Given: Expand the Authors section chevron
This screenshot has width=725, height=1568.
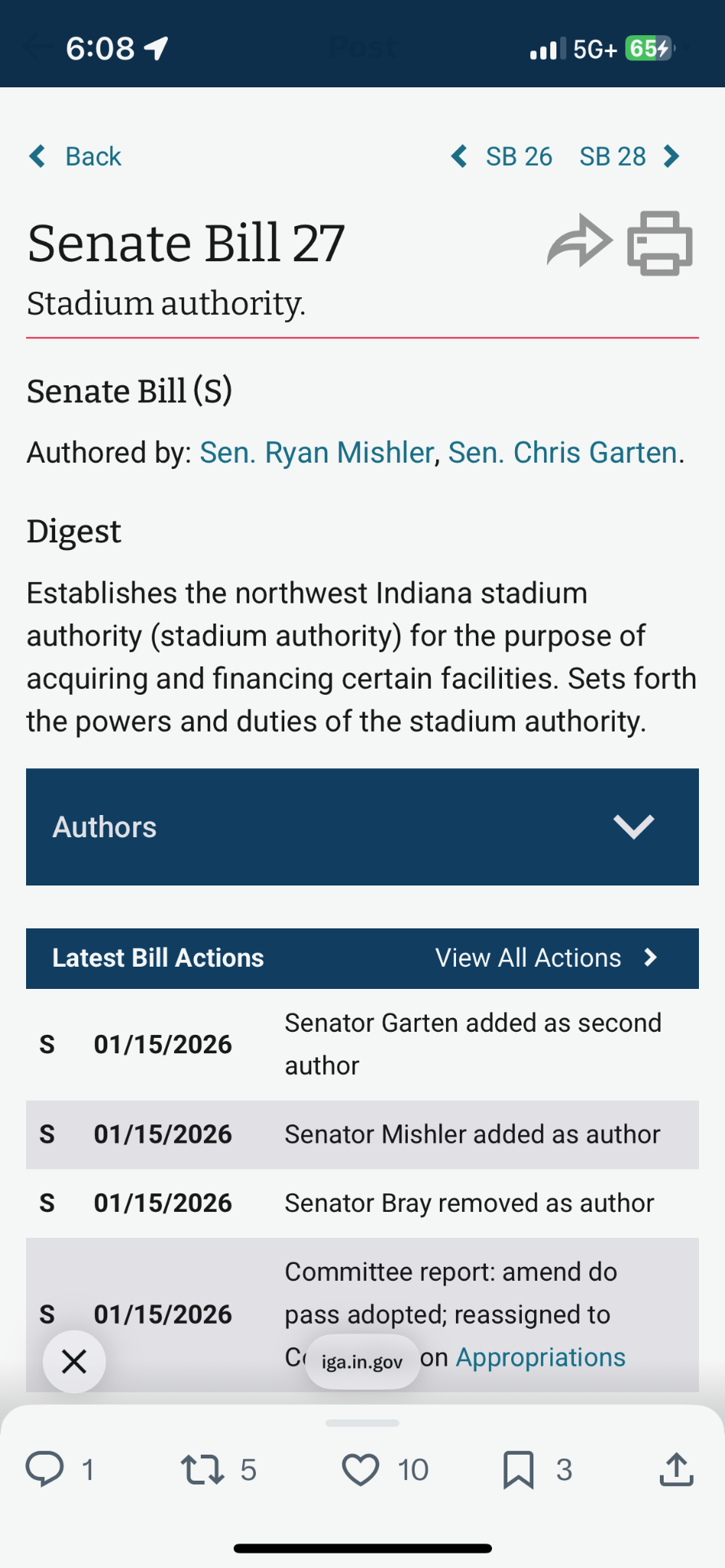Looking at the screenshot, I should click(634, 827).
